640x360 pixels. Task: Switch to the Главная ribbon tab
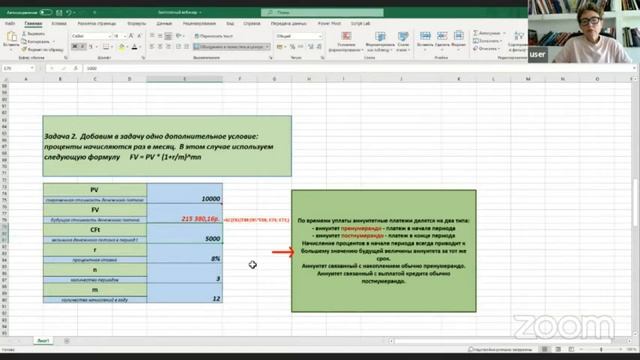coord(33,24)
